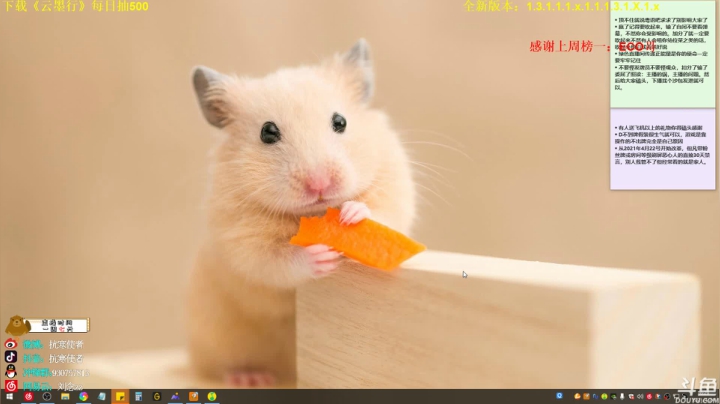720x404 pixels.
Task: Select the purple sticky note
Action: click(662, 149)
